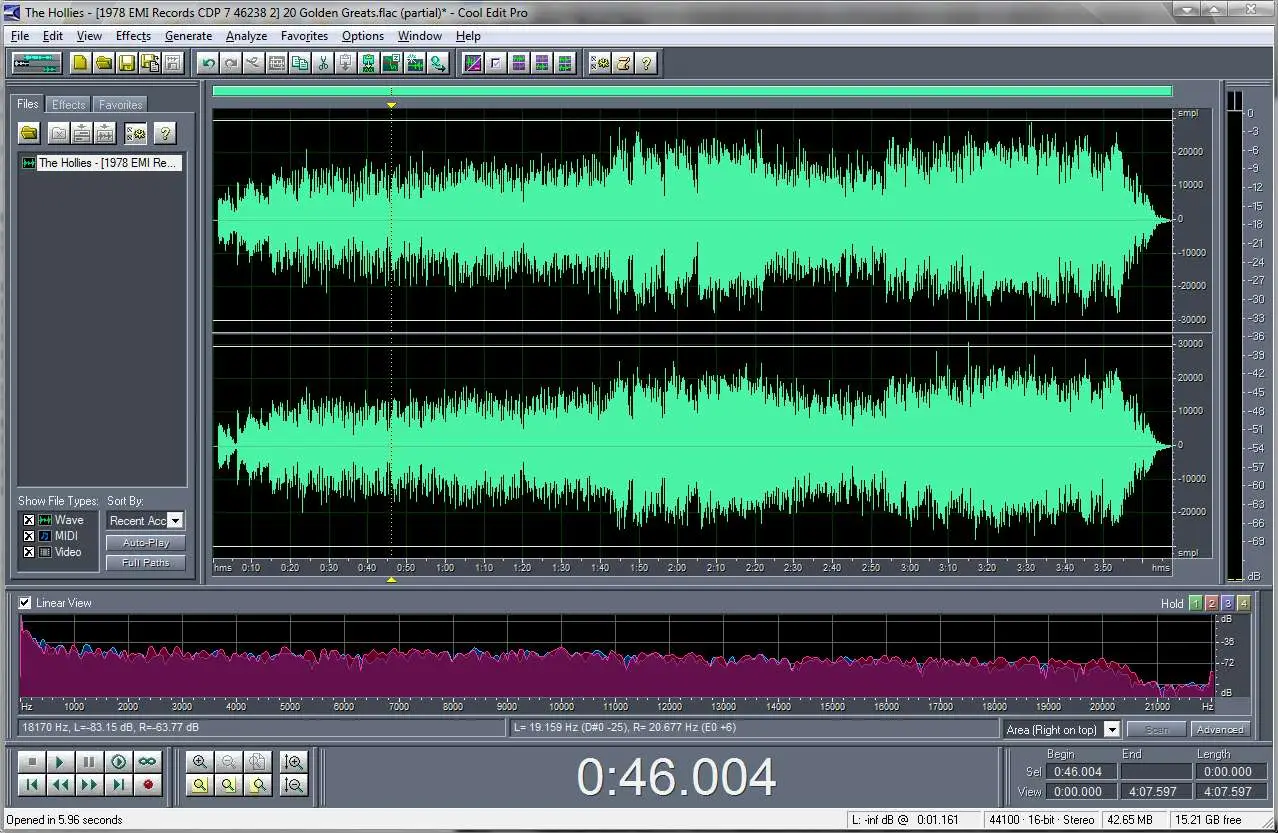Toggle Hold button 2 in frequency analysis

(x=1212, y=603)
